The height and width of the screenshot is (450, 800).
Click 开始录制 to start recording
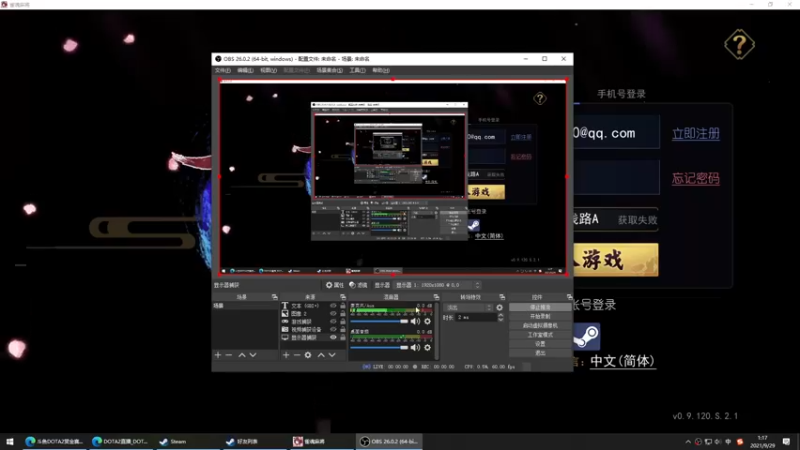tap(540, 316)
